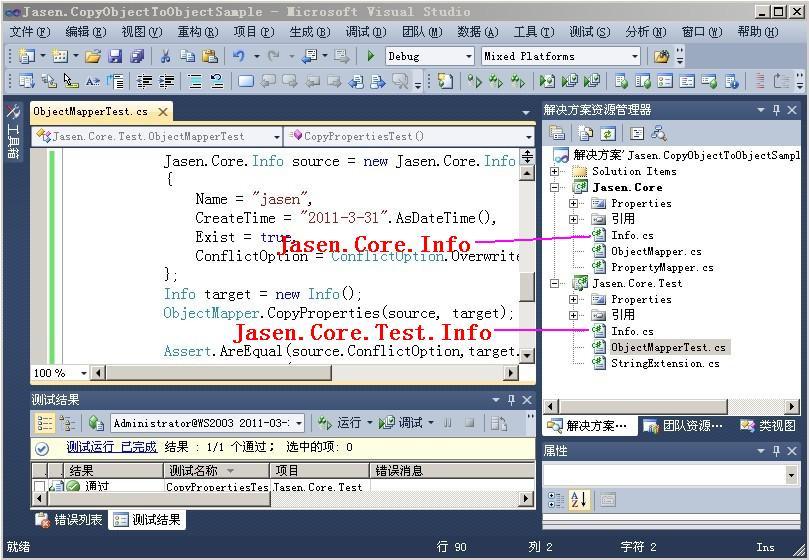
Task: Start debugging with green play icon
Action: [x=370, y=56]
